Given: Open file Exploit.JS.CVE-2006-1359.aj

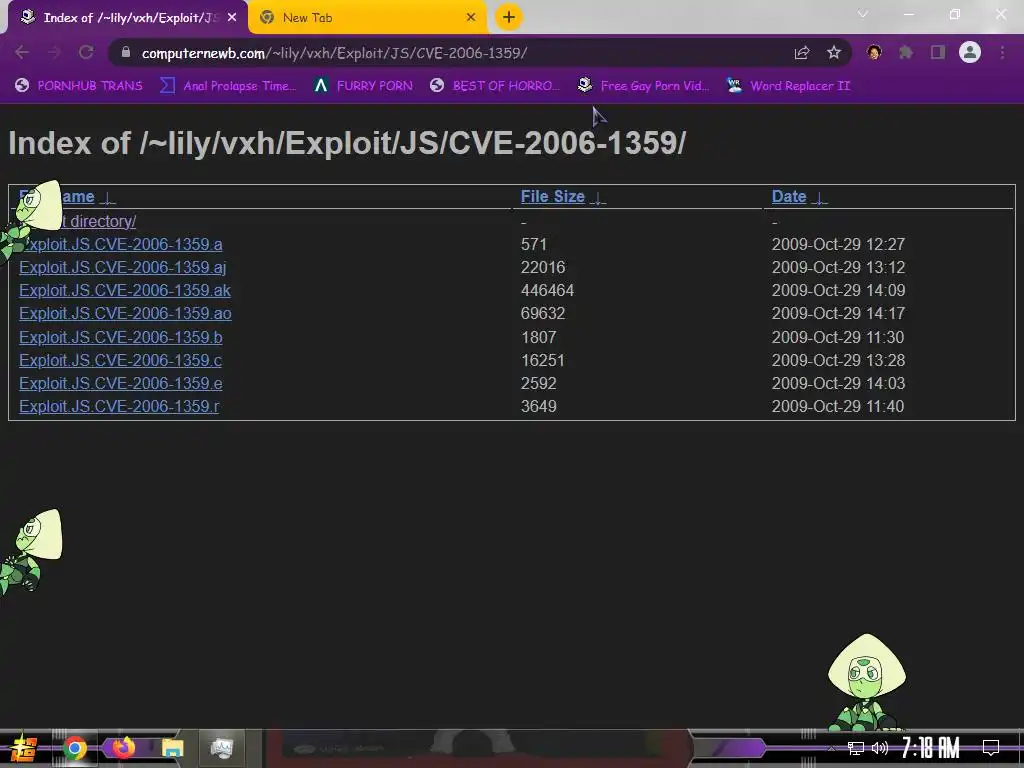Looking at the screenshot, I should point(122,267).
